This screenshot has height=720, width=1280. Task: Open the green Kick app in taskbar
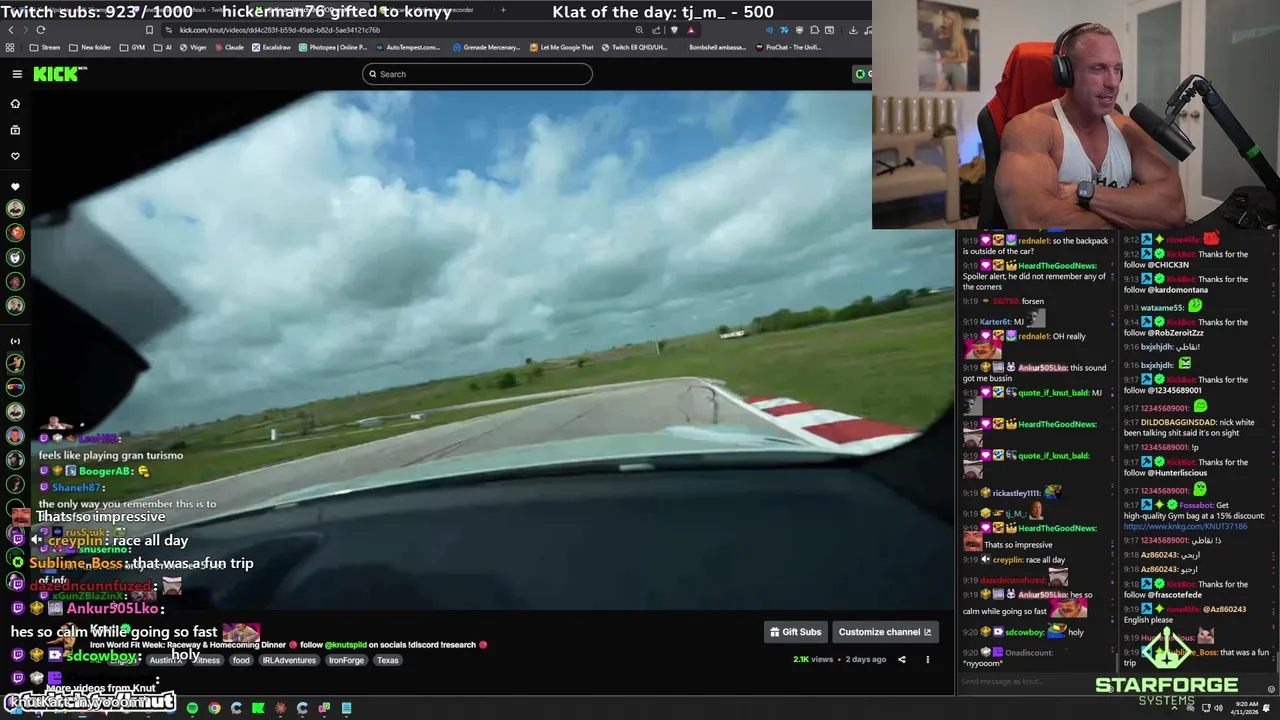pos(258,708)
